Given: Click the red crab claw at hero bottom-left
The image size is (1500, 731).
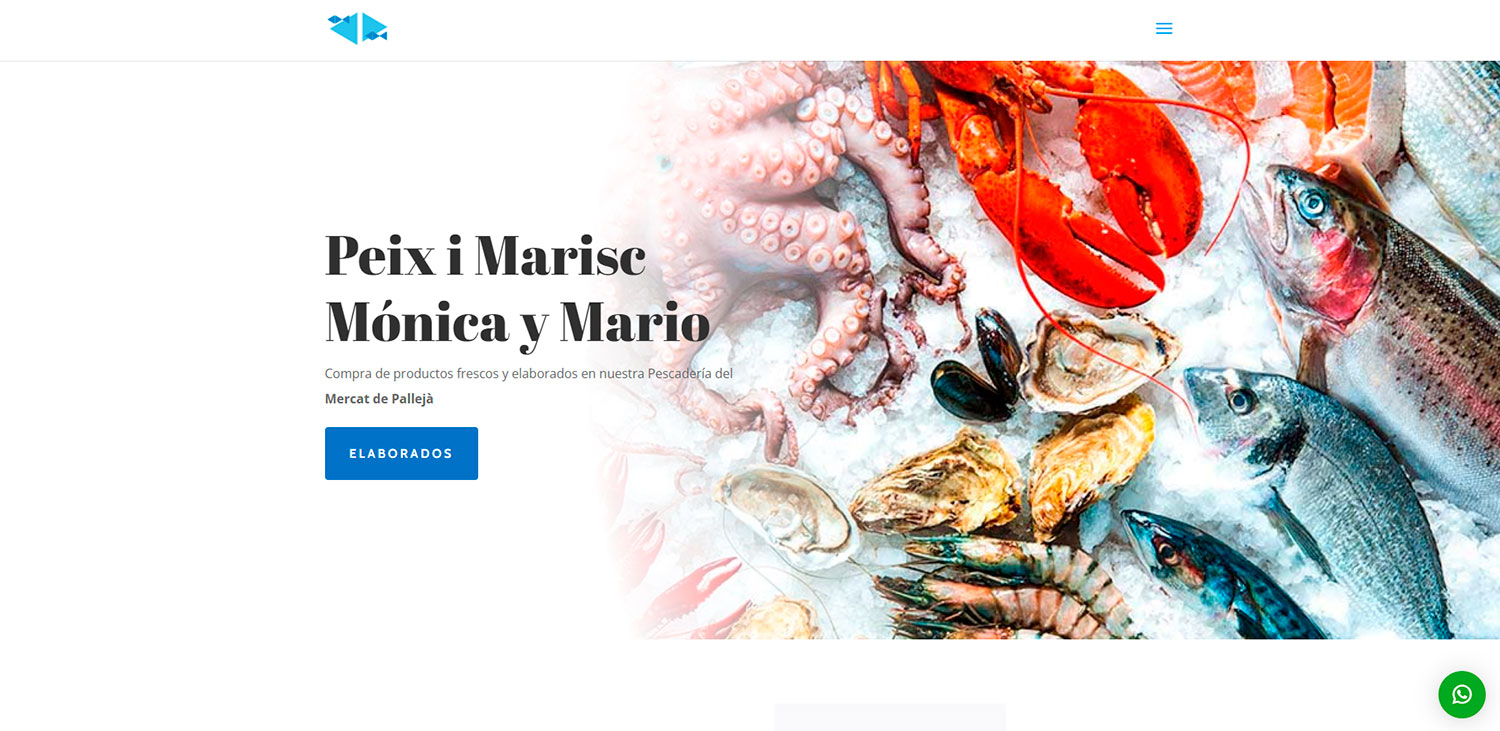Looking at the screenshot, I should click(700, 590).
